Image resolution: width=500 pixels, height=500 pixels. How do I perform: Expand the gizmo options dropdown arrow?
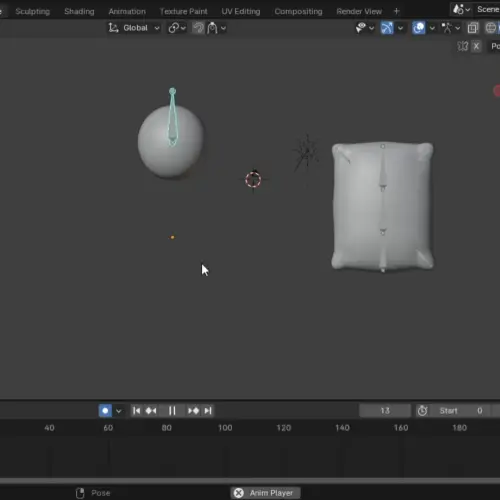[x=400, y=28]
